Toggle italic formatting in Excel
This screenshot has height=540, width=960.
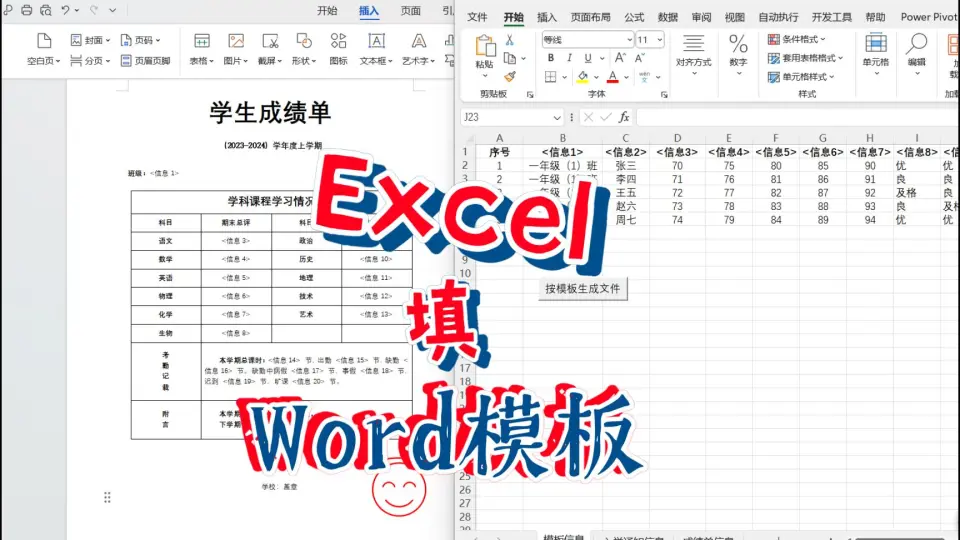(569, 58)
